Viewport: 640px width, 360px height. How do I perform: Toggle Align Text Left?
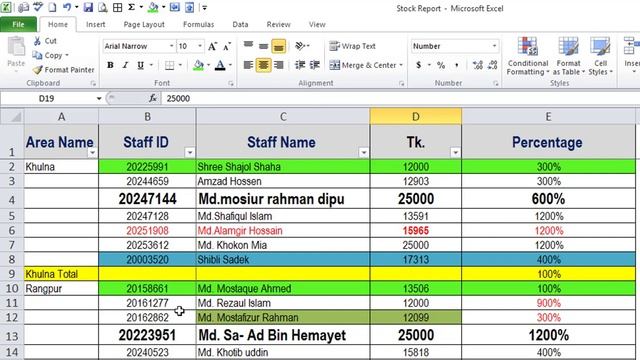(x=248, y=65)
